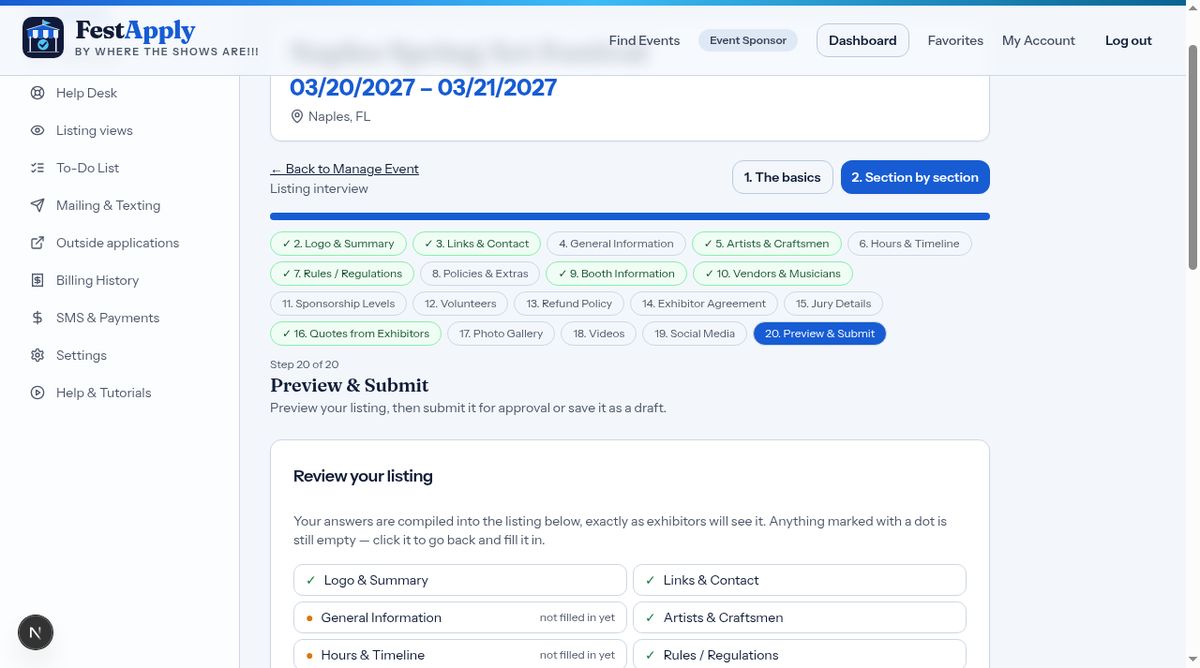
Task: Open My Account from the header
Action: (x=1038, y=40)
